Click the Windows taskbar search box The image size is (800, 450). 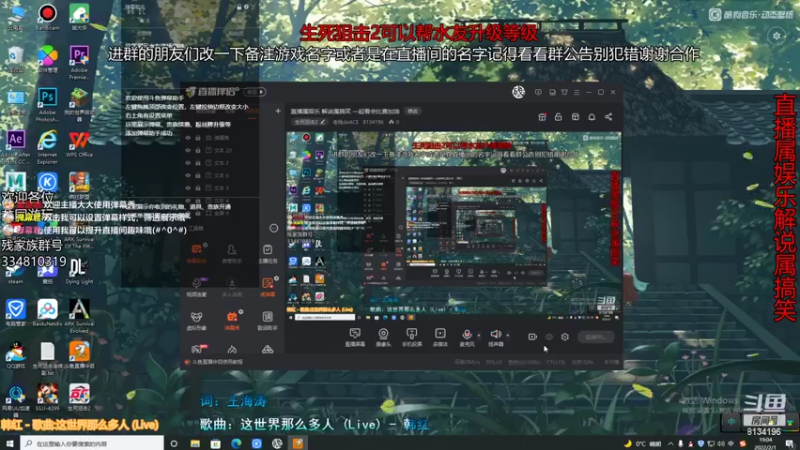[92, 443]
